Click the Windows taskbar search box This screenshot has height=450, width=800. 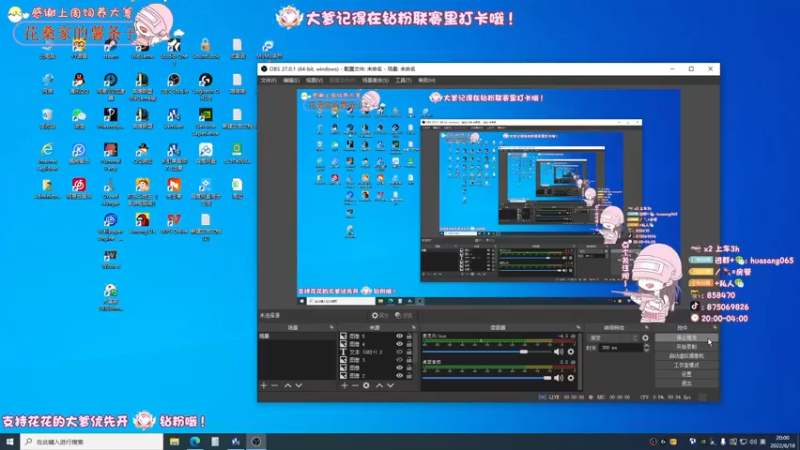(92, 442)
